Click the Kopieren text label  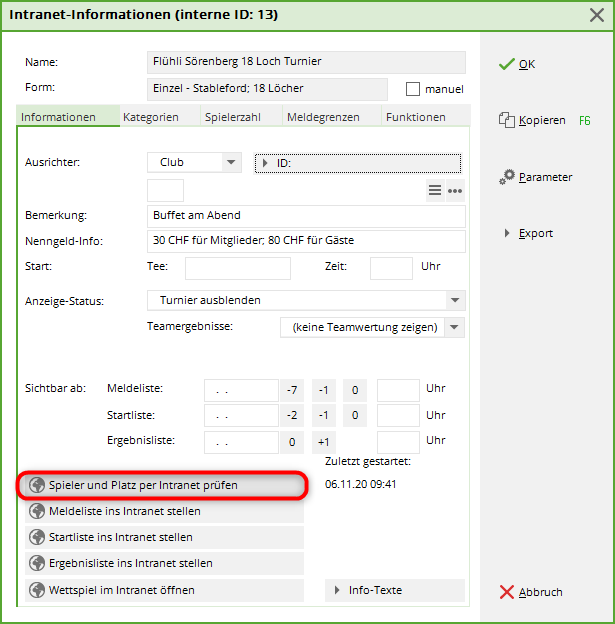[x=542, y=120]
